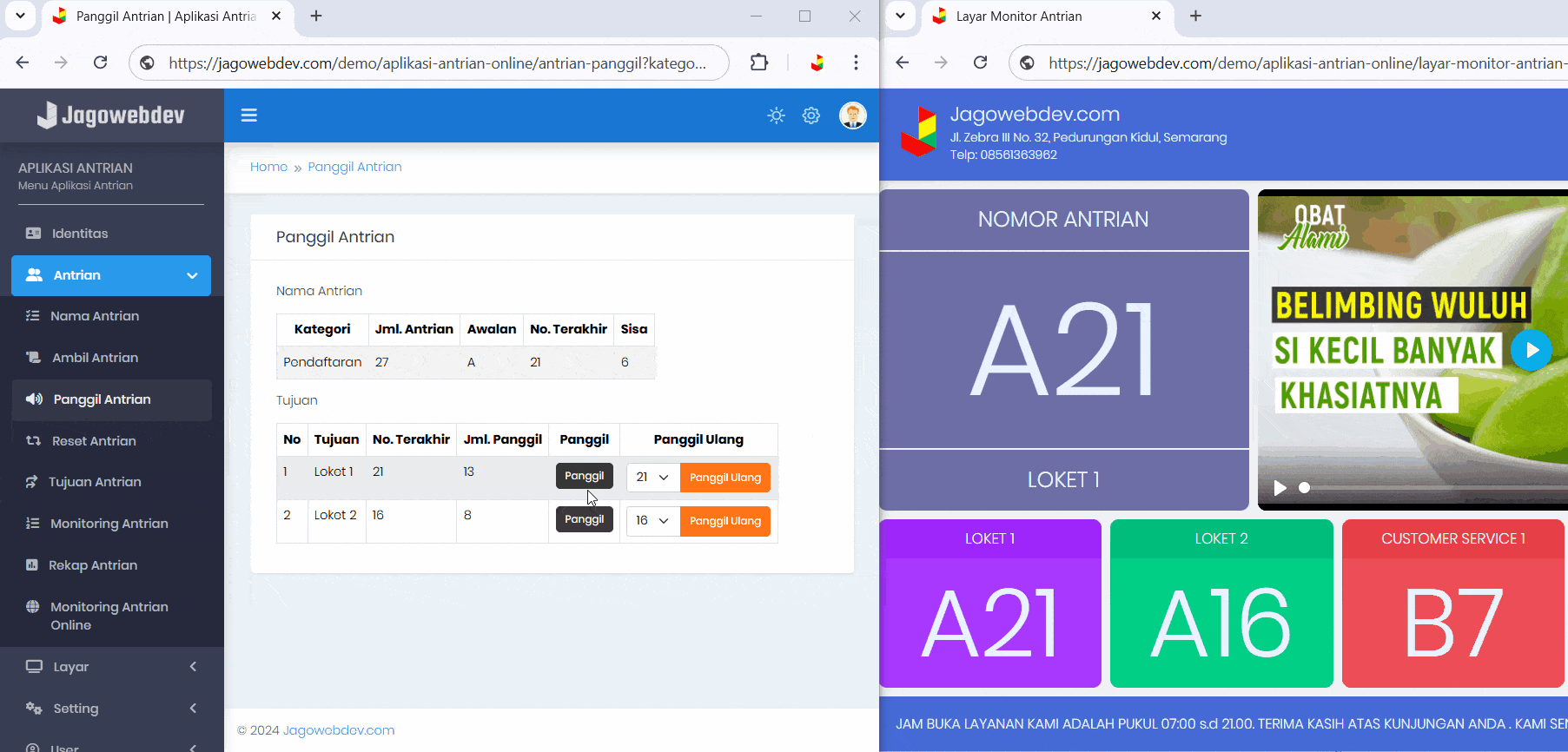This screenshot has height=752, width=1568.
Task: Click the Jagowebdev sidebar logo
Action: coord(111,115)
